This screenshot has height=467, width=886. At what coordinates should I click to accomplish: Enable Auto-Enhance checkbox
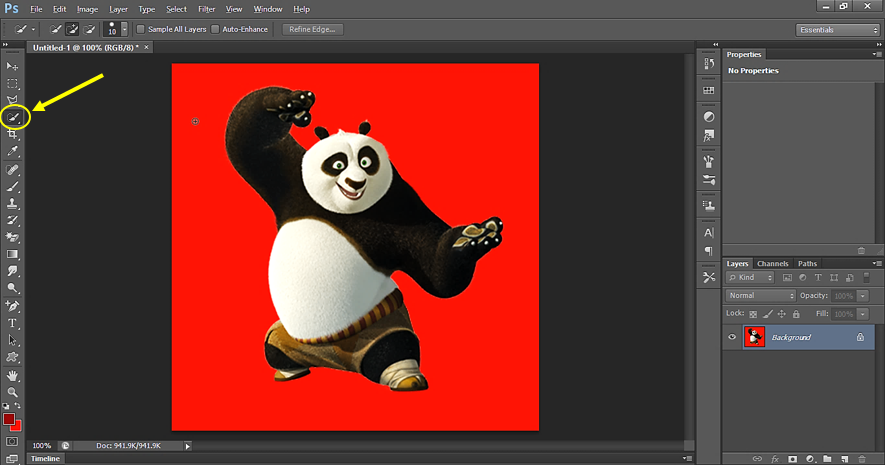215,29
